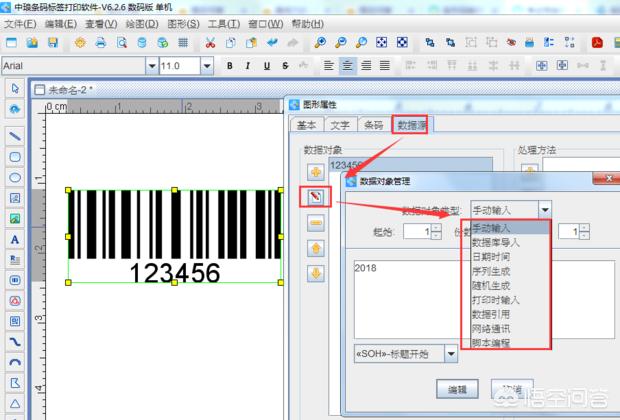620x420 pixels.
Task: Select the ellipse drawing tool
Action: click(x=15, y=178)
